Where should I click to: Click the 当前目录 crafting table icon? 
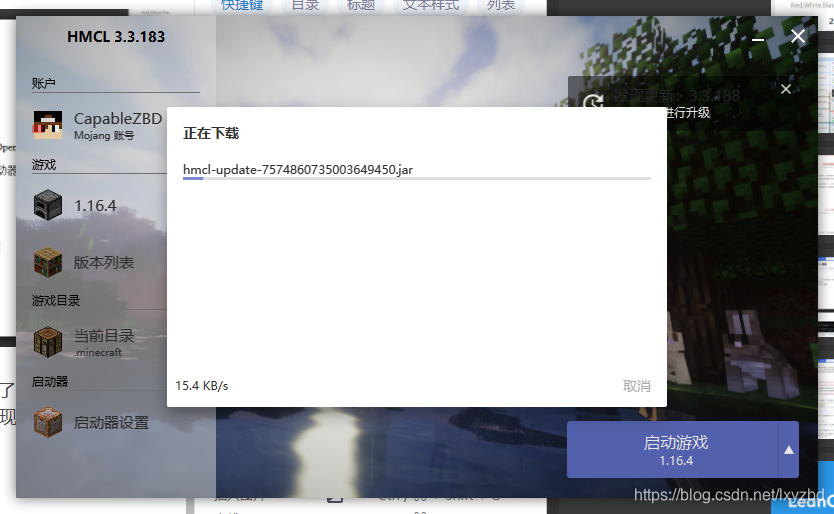click(x=48, y=342)
